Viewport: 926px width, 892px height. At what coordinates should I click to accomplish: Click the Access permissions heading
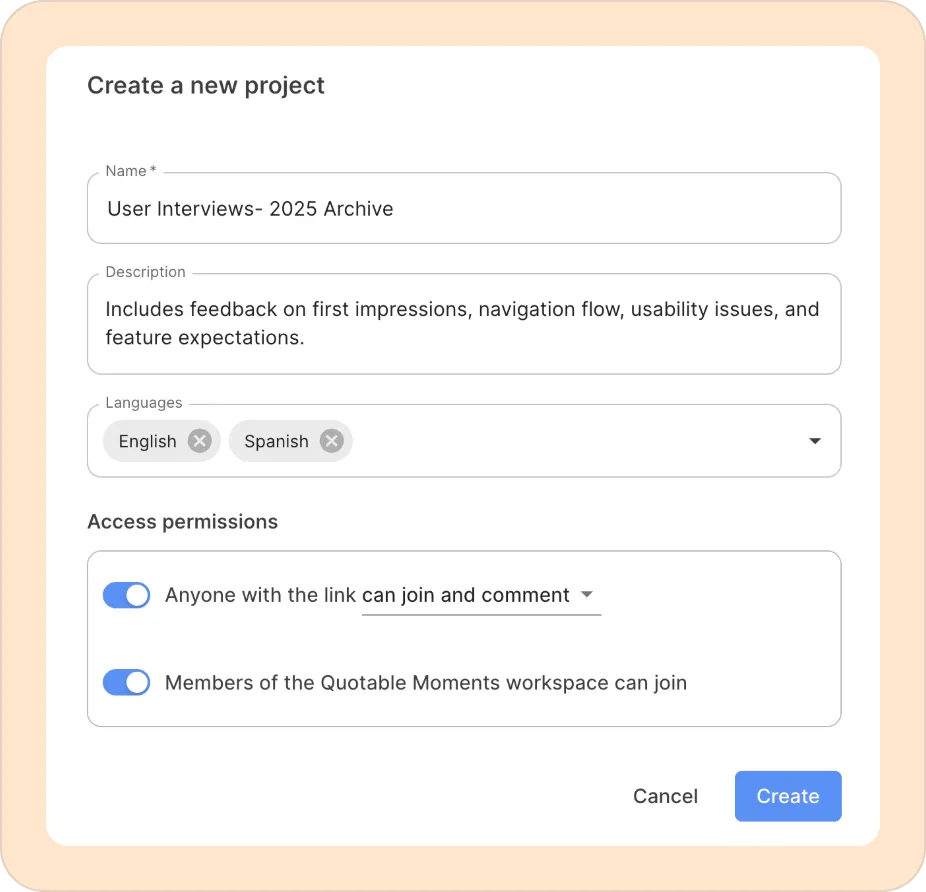tap(182, 522)
